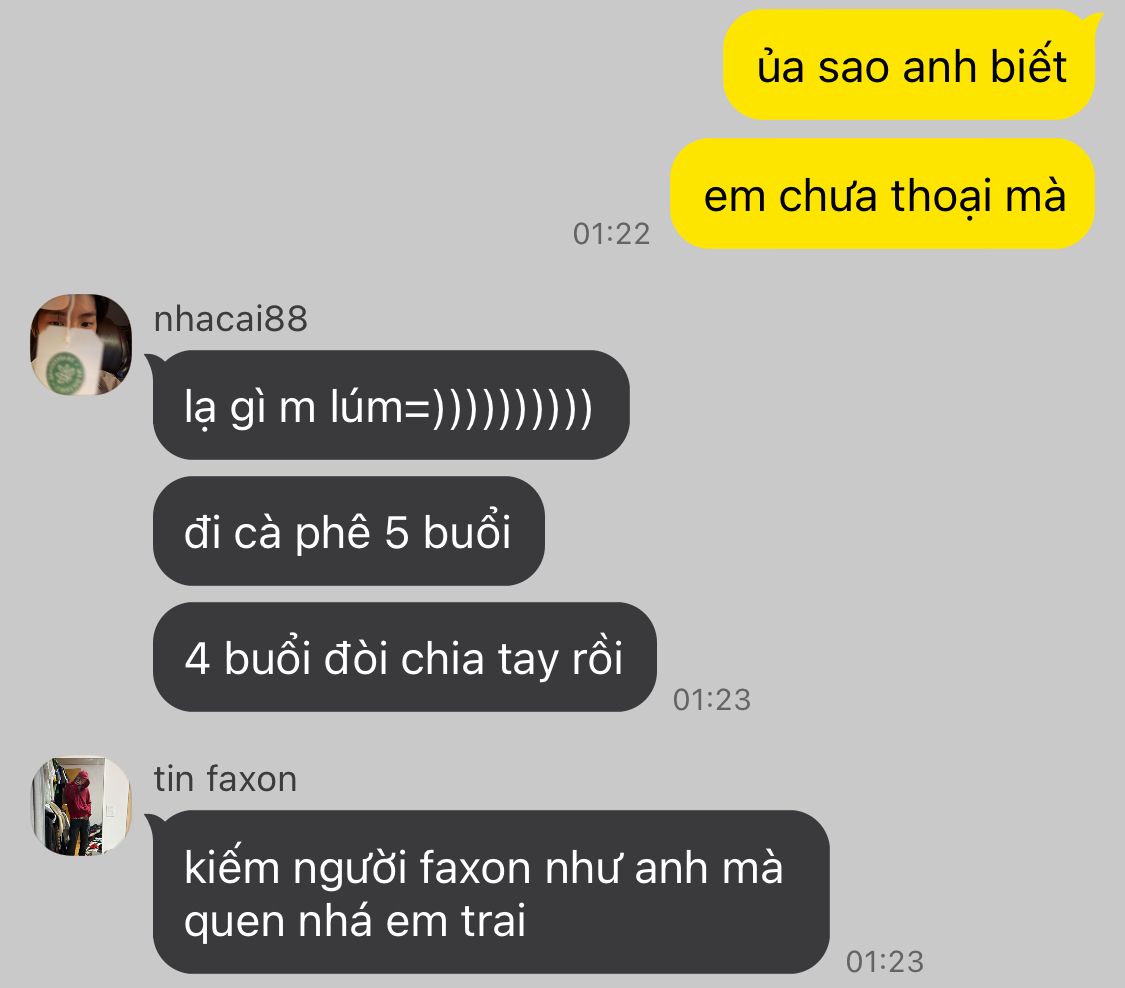Select the yellow "ủa sao anh biết" bubble
The height and width of the screenshot is (988, 1125).
click(x=909, y=65)
